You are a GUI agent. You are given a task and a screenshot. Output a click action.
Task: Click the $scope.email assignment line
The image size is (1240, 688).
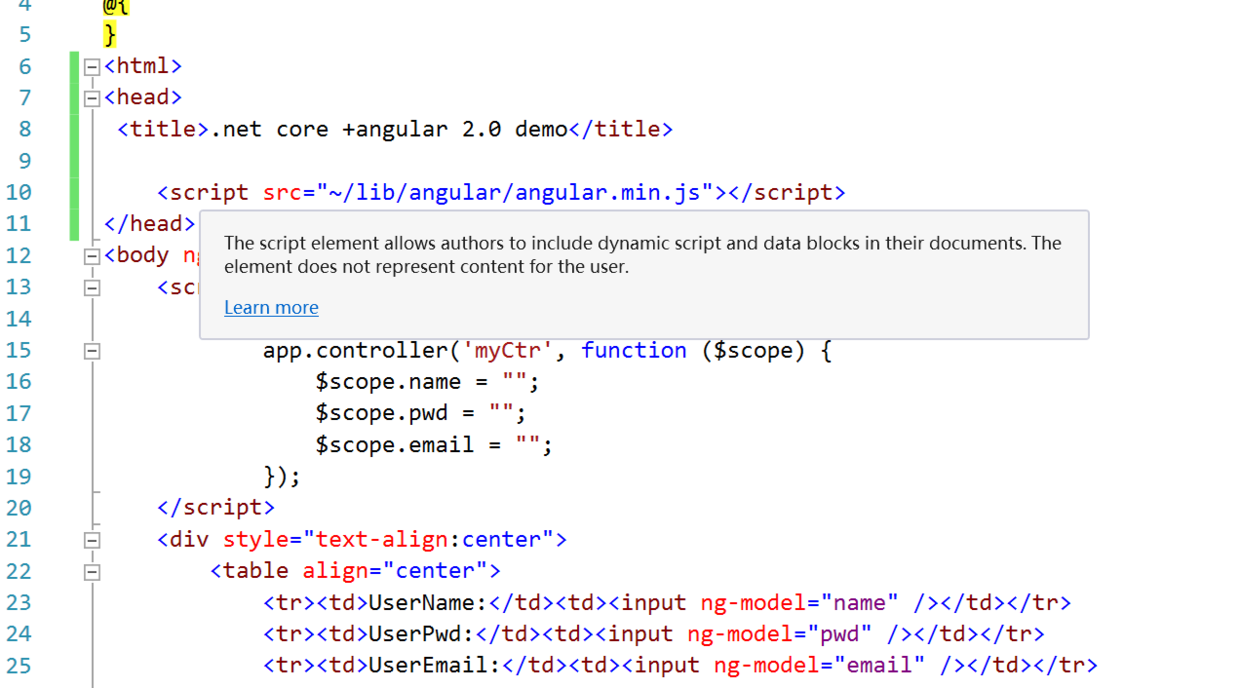point(434,445)
